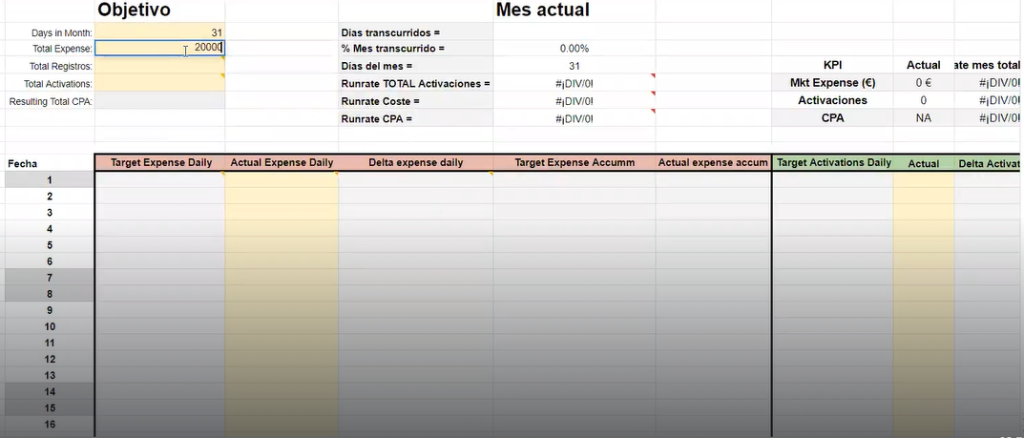Select the 0.00% value cell

(x=574, y=48)
